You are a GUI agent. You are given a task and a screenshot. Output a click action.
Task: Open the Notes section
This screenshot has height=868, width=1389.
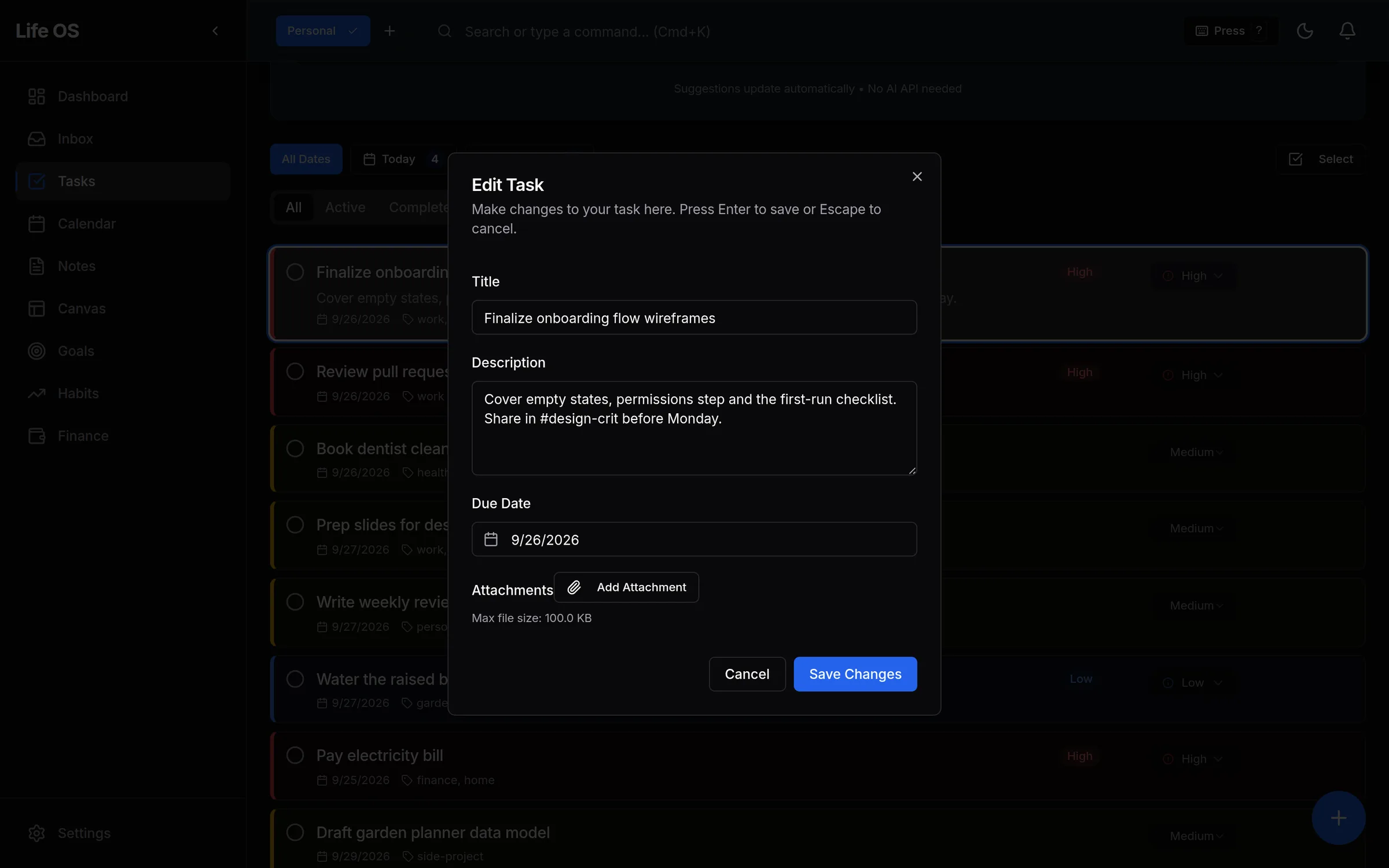[123, 266]
